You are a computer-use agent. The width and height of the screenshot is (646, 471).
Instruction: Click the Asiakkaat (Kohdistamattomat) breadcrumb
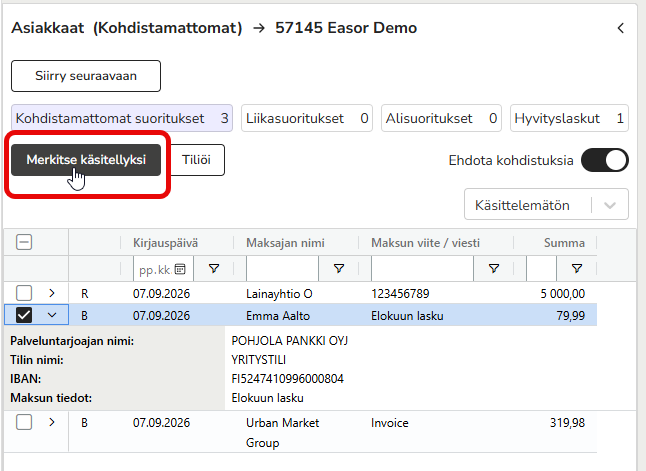point(126,28)
